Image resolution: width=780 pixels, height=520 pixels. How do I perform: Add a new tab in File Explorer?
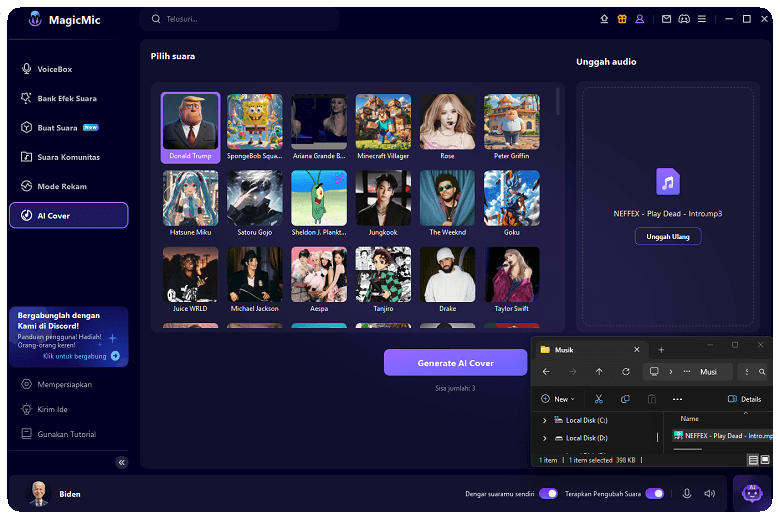pyautogui.click(x=661, y=350)
